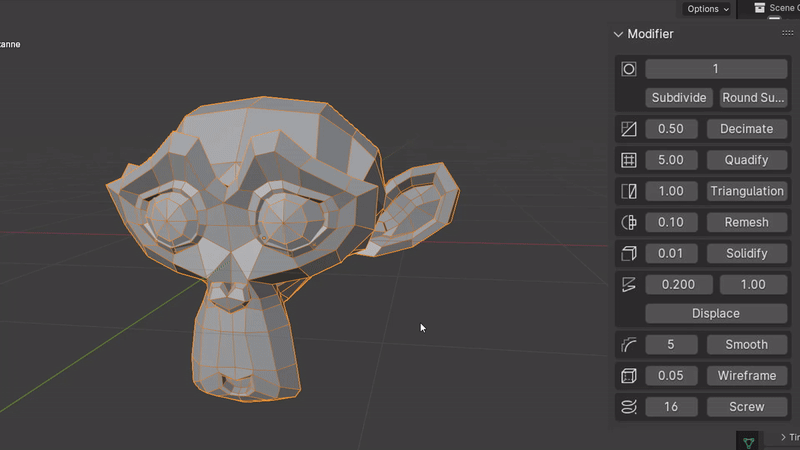Click the Triangulation modifier icon
This screenshot has width=800, height=450.
pyautogui.click(x=629, y=191)
